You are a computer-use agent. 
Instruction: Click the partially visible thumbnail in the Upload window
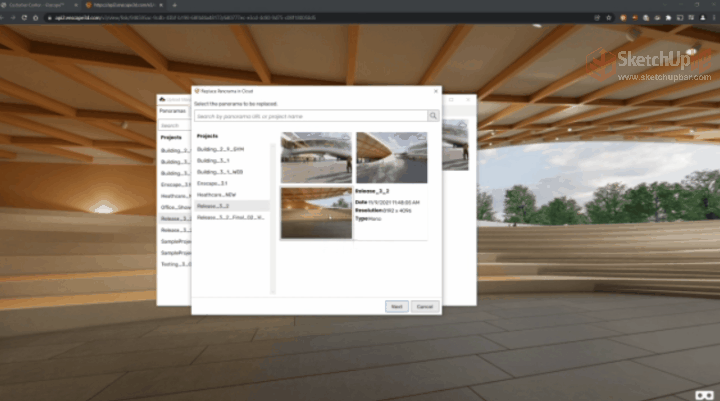(x=456, y=145)
